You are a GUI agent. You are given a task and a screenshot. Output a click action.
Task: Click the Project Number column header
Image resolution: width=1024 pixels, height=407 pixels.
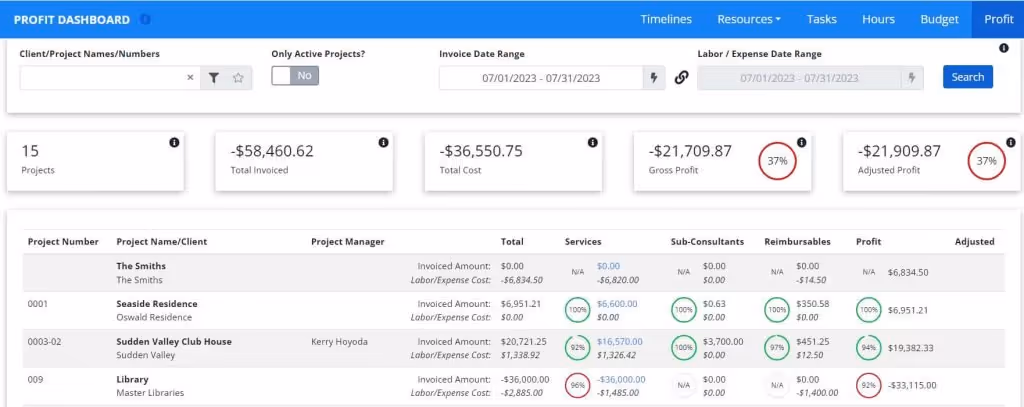[x=63, y=242]
